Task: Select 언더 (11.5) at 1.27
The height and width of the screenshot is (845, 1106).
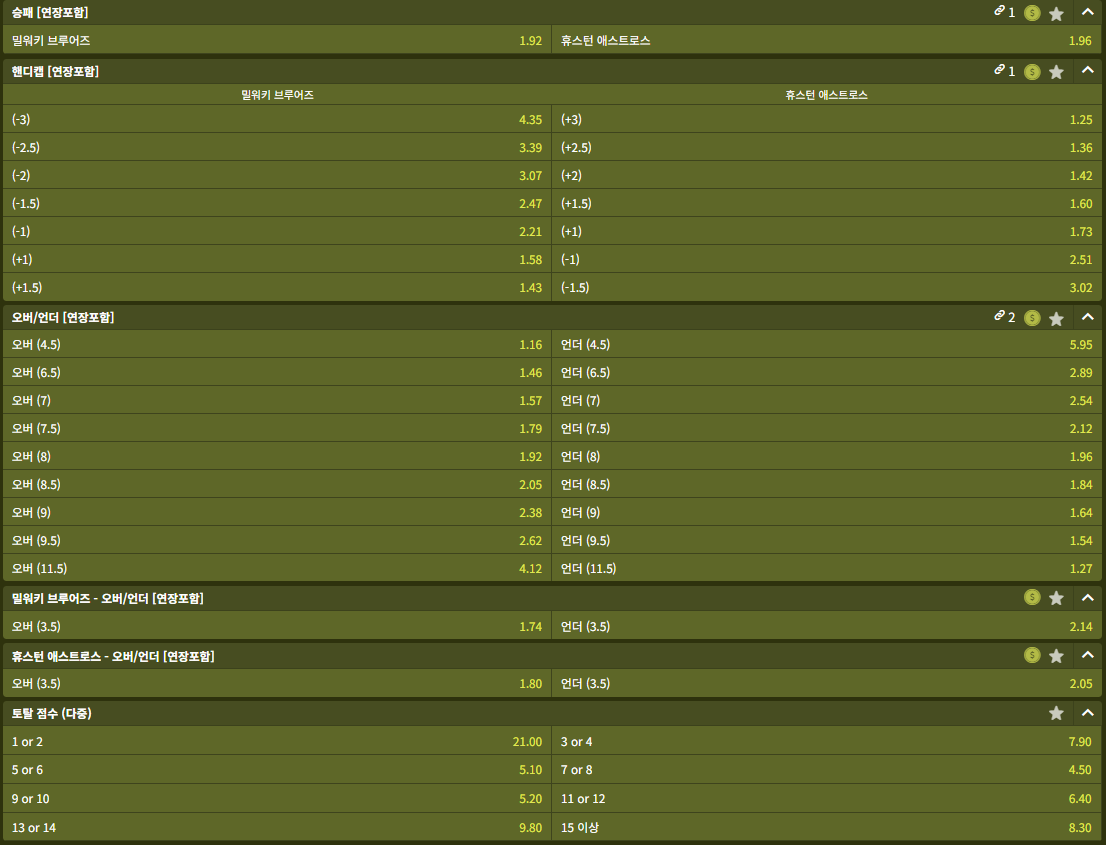Action: click(x=827, y=568)
